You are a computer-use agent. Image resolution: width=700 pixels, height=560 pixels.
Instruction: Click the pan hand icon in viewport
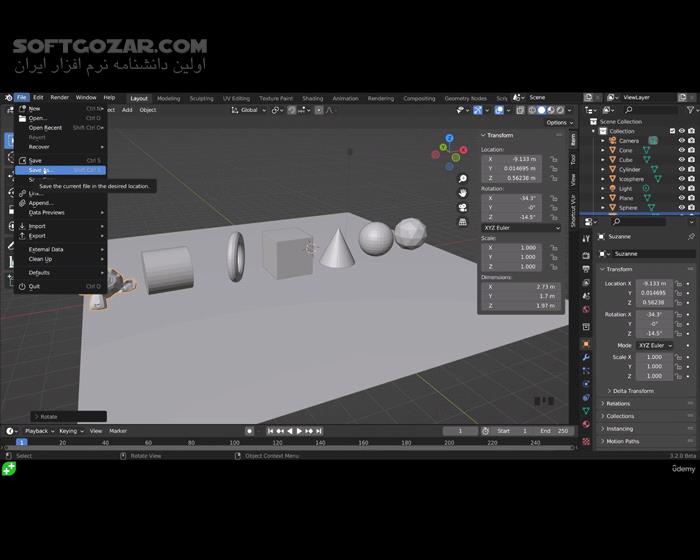pyautogui.click(x=465, y=191)
